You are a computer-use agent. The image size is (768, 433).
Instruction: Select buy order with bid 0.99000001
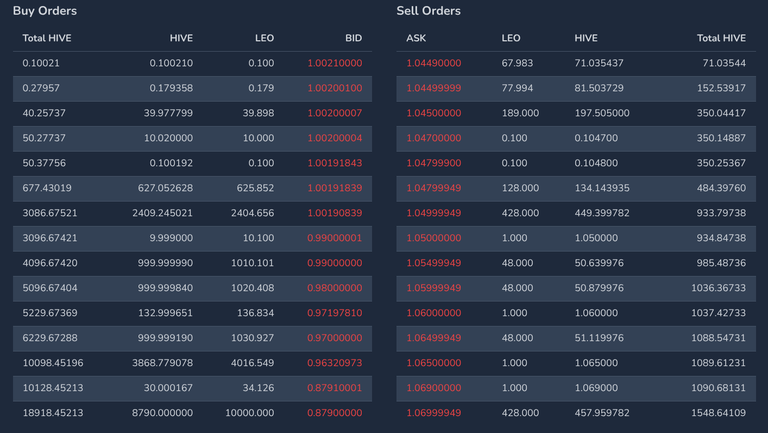coord(192,238)
